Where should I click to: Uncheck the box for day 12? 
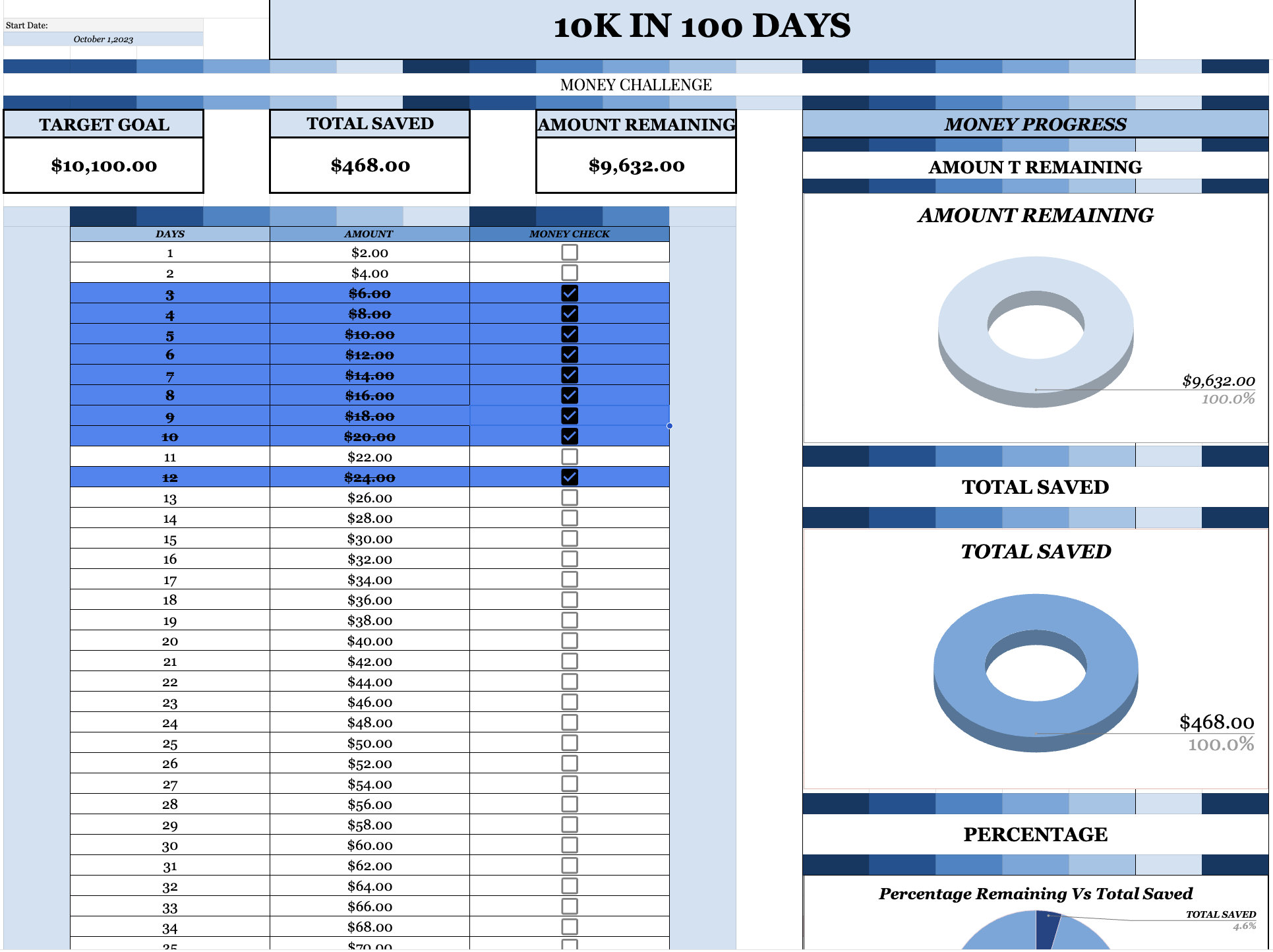[x=568, y=477]
